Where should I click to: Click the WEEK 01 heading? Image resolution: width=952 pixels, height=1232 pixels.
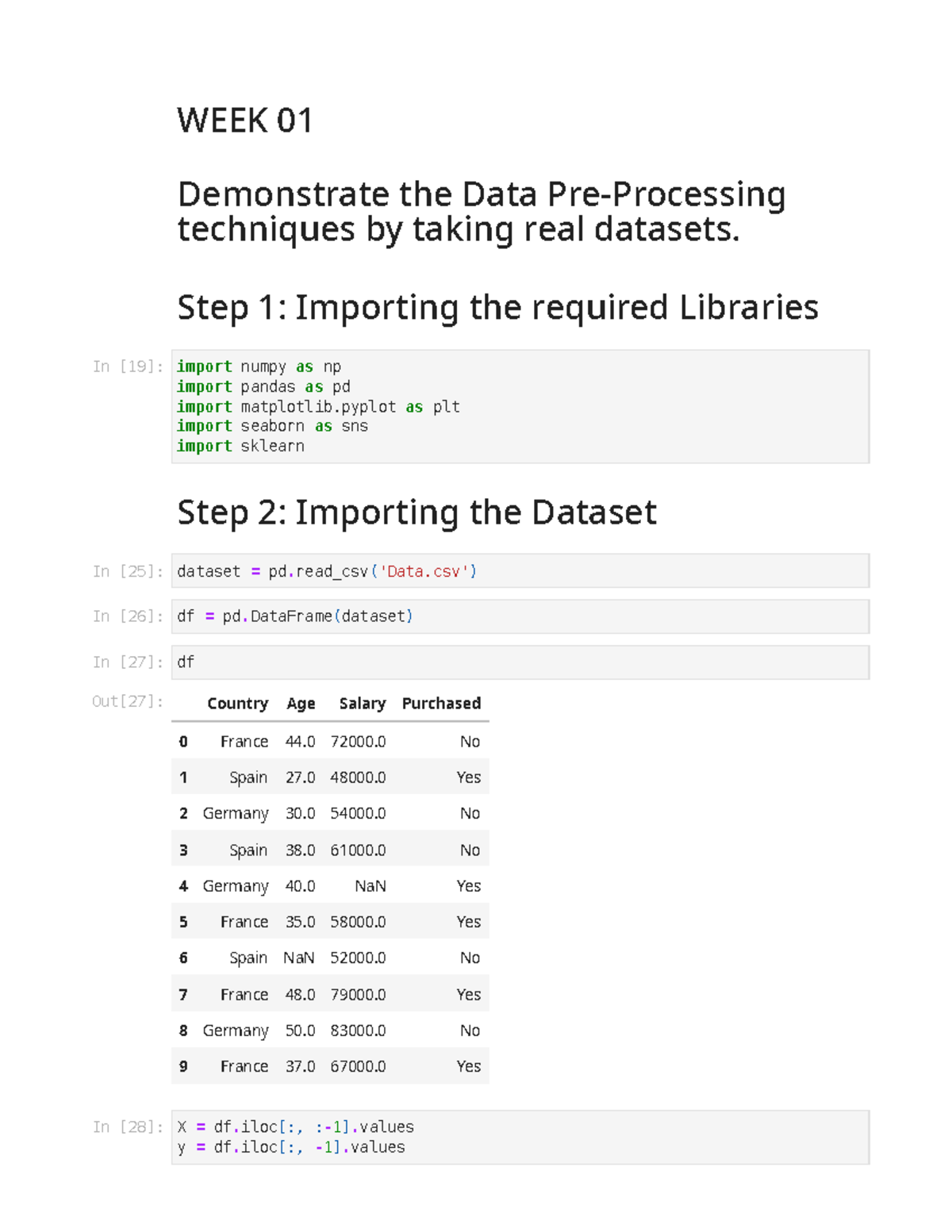click(x=245, y=121)
